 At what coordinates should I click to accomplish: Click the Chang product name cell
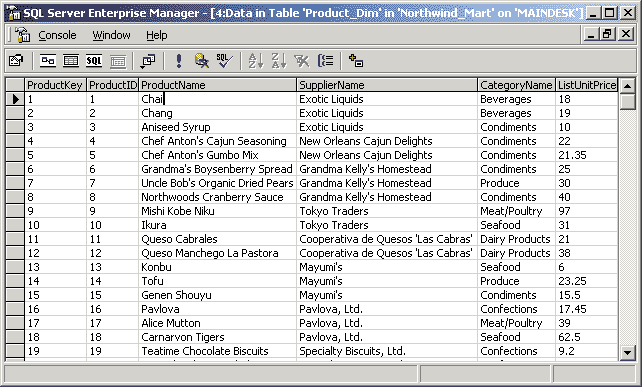coord(217,113)
